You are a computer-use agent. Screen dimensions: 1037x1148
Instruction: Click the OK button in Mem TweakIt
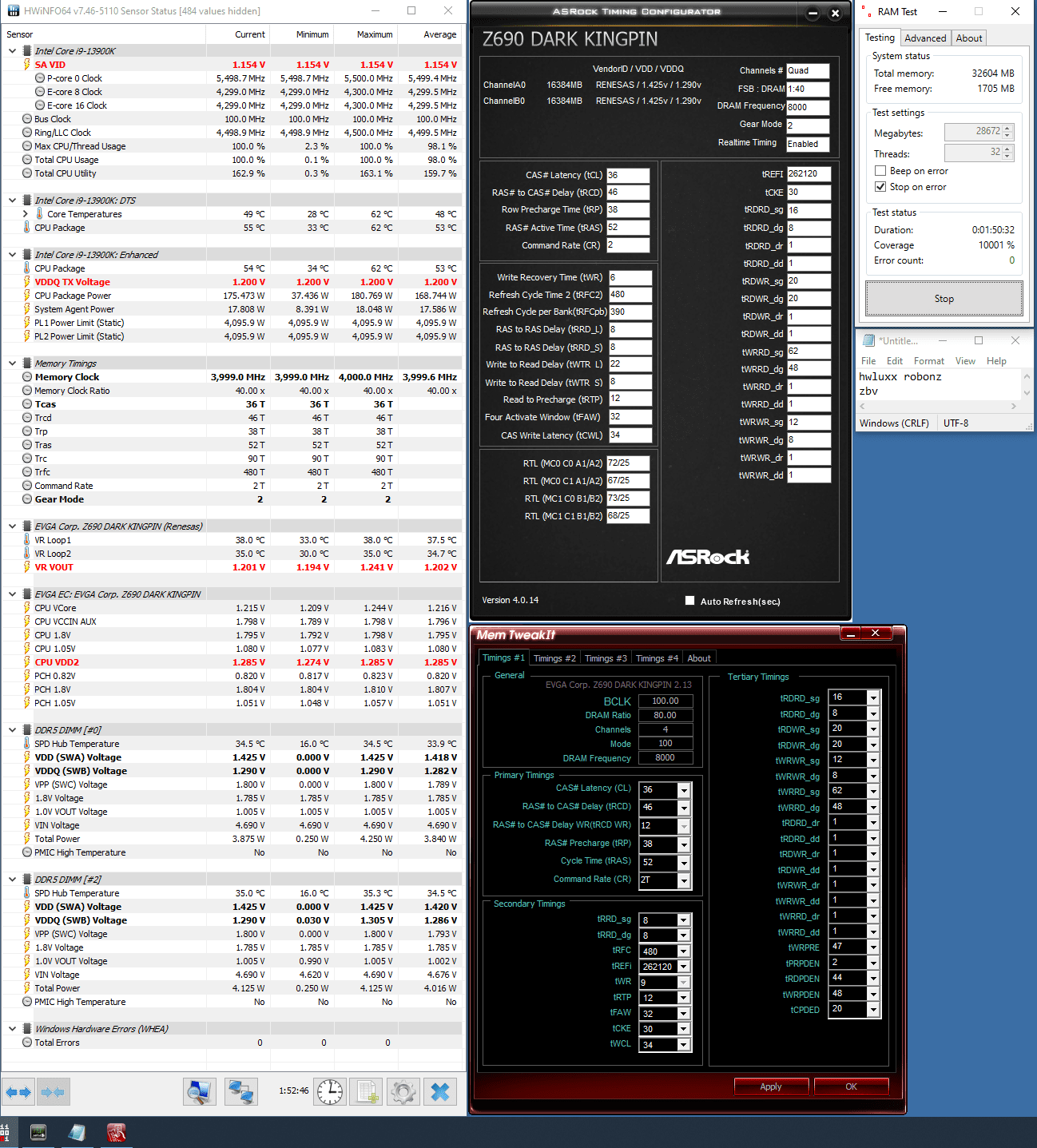852,1086
